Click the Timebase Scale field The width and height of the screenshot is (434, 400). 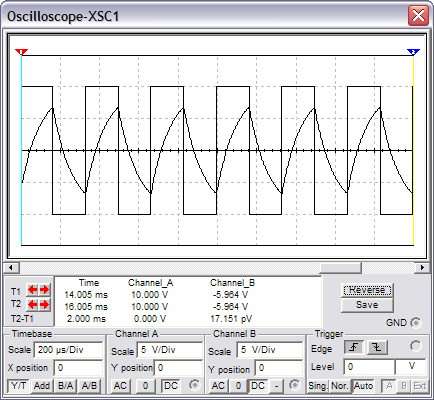point(68,350)
